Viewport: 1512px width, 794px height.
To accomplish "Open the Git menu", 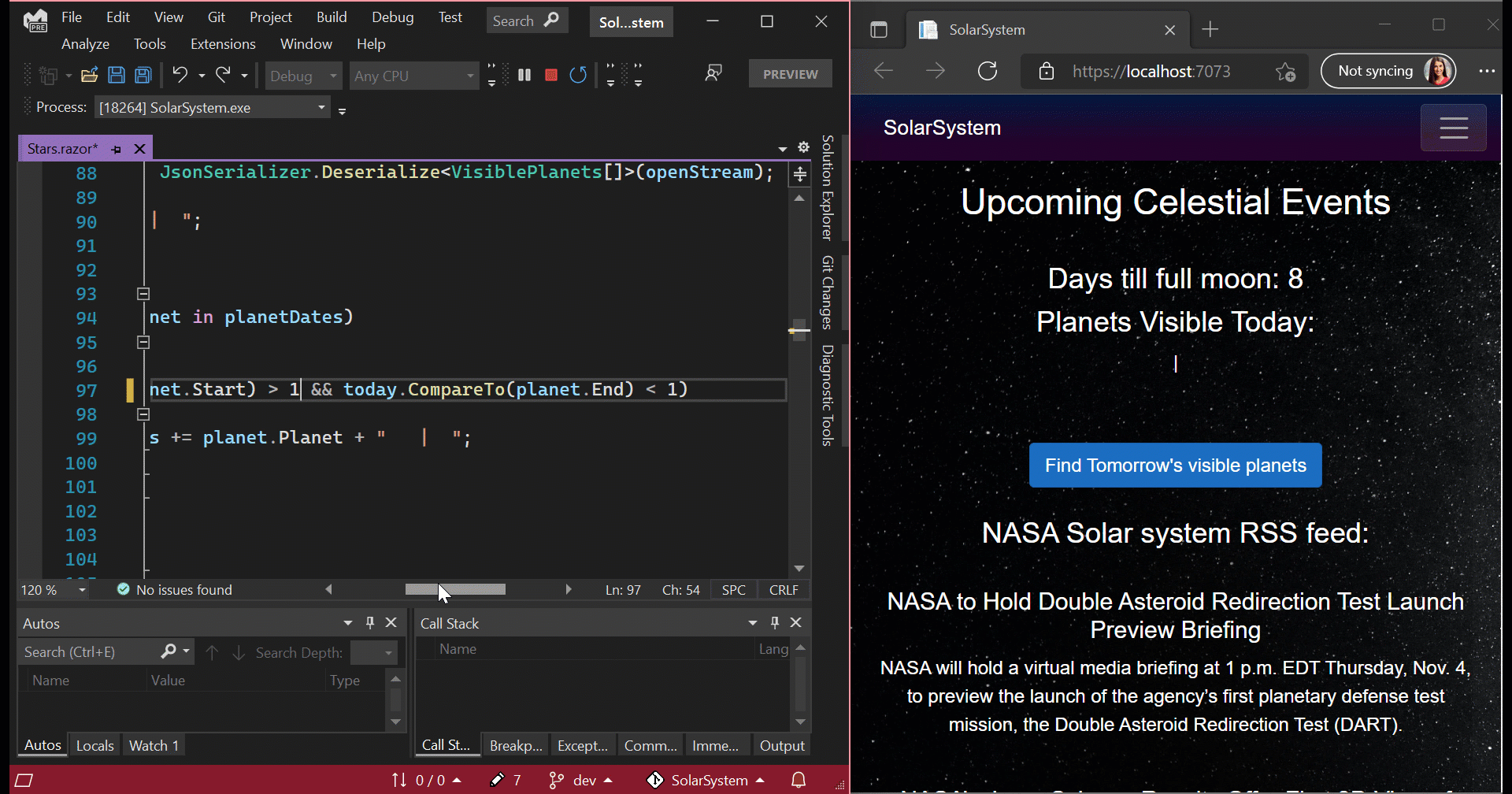I will [215, 17].
